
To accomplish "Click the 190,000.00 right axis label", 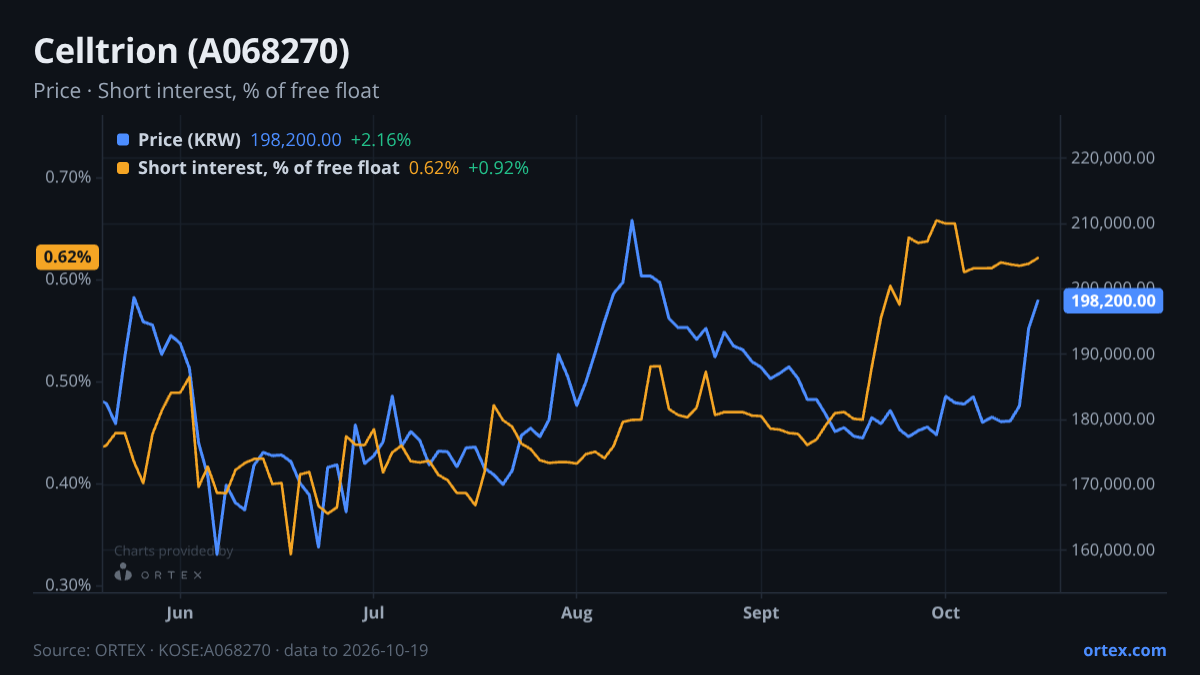I will 1113,354.
